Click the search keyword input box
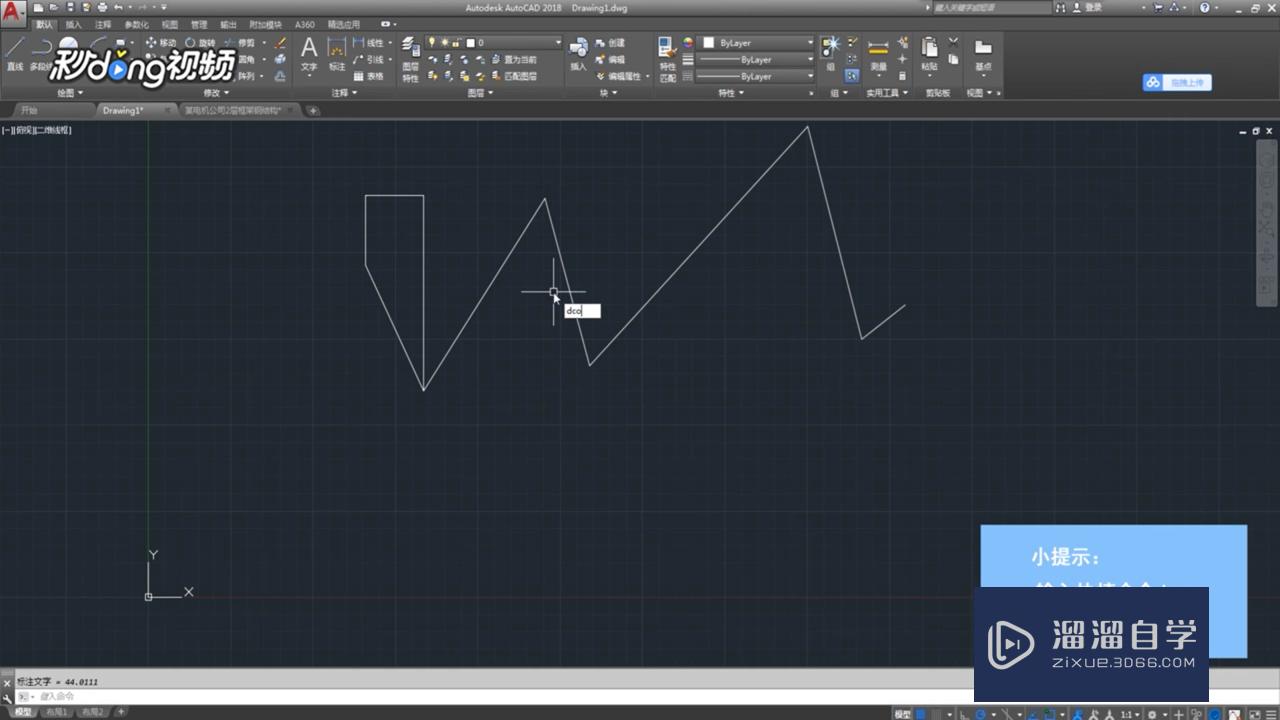1280x720 pixels. click(992, 7)
